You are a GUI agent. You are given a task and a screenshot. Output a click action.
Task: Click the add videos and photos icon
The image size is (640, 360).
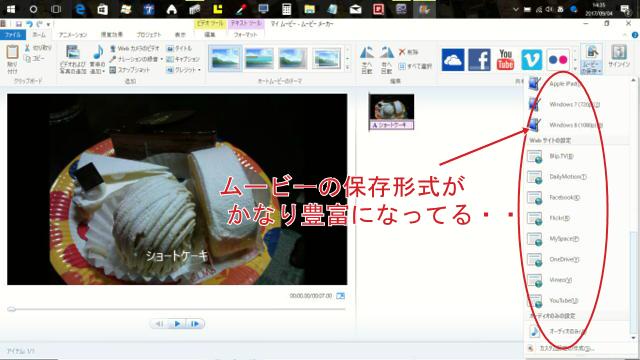[73, 52]
